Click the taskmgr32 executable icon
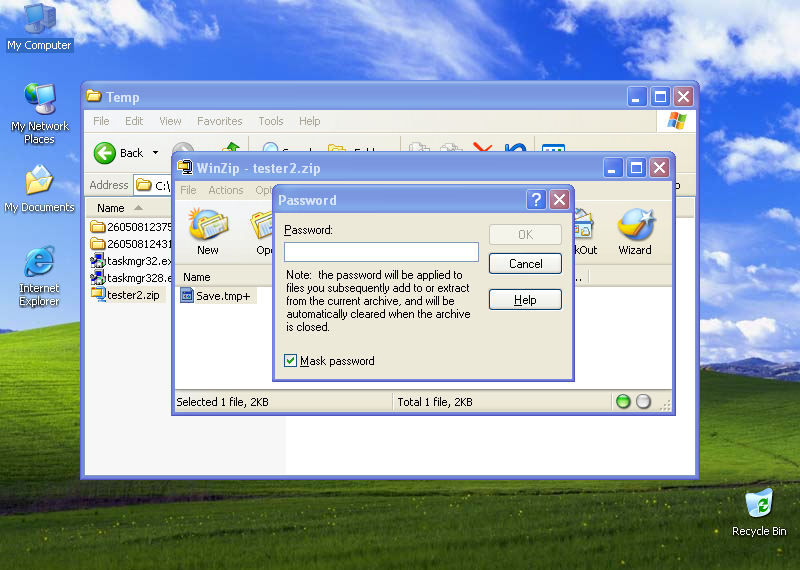The image size is (800, 570). point(97,261)
